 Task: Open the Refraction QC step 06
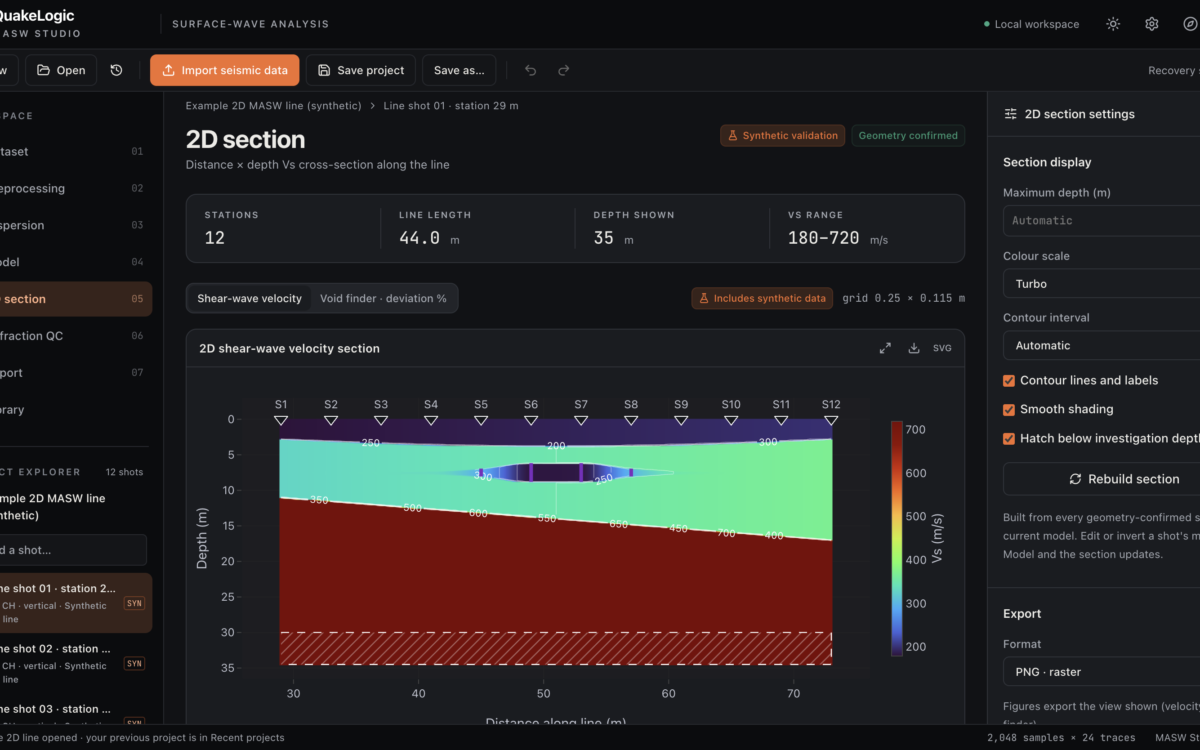pyautogui.click(x=76, y=336)
